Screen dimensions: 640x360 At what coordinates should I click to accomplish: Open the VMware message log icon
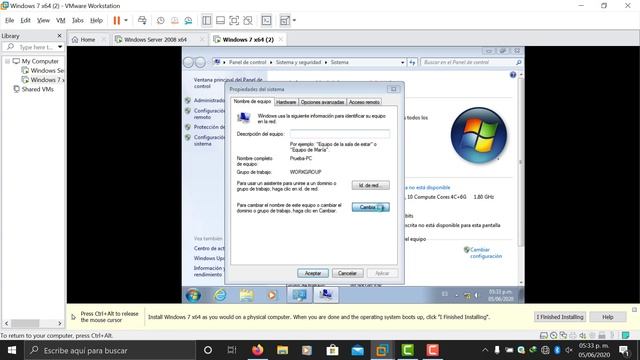(625, 336)
